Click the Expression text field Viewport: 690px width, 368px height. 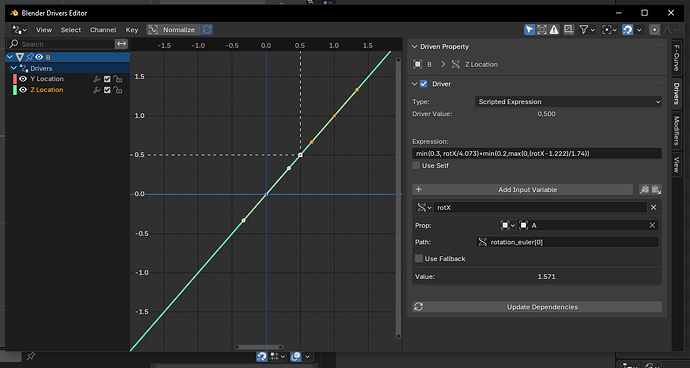click(x=537, y=153)
